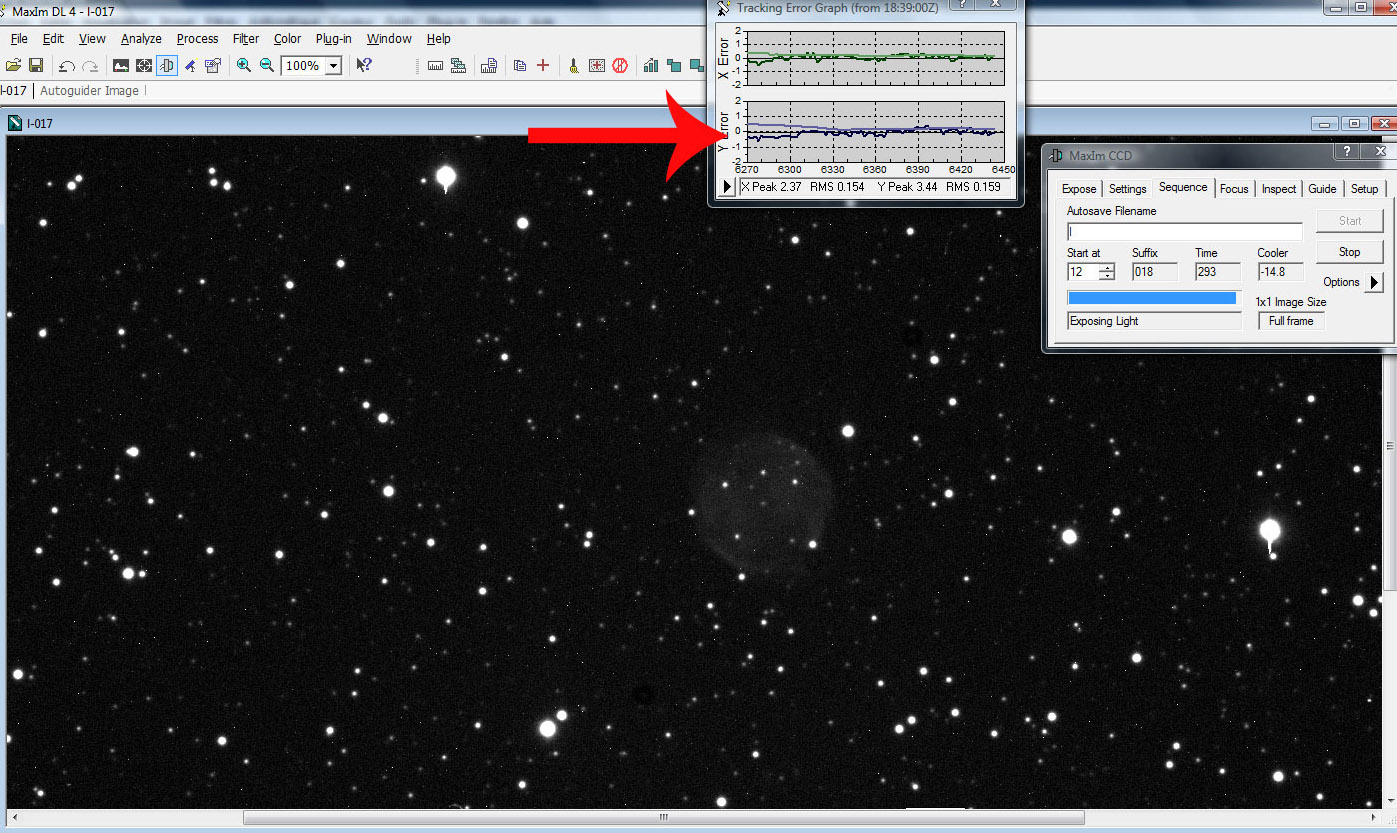This screenshot has width=1397, height=833.
Task: Click the X Peak 2.37 statistics readout
Action: [x=772, y=187]
